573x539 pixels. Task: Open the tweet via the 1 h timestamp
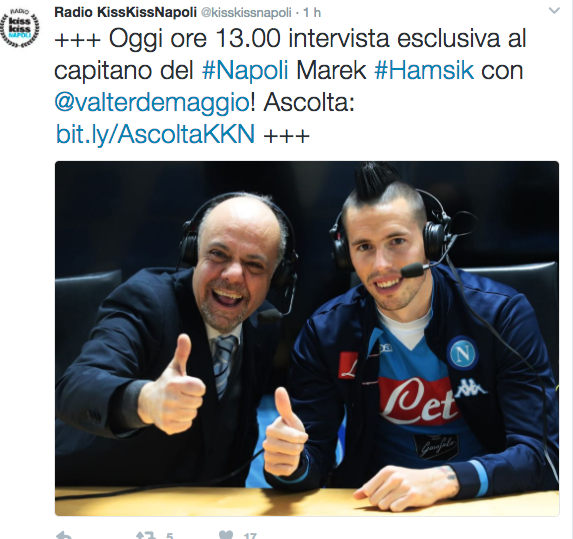(312, 13)
